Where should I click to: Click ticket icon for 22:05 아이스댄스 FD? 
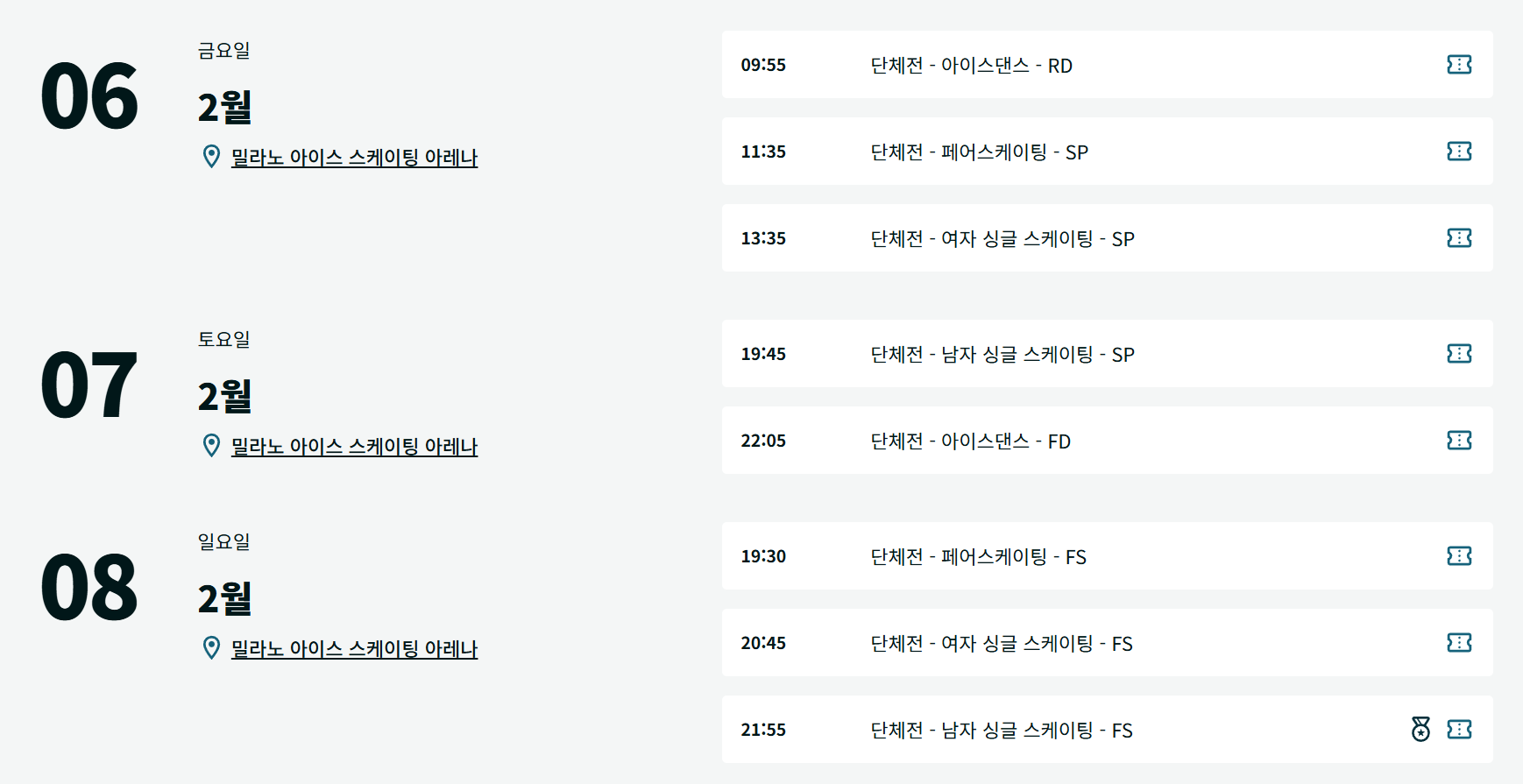1459,441
